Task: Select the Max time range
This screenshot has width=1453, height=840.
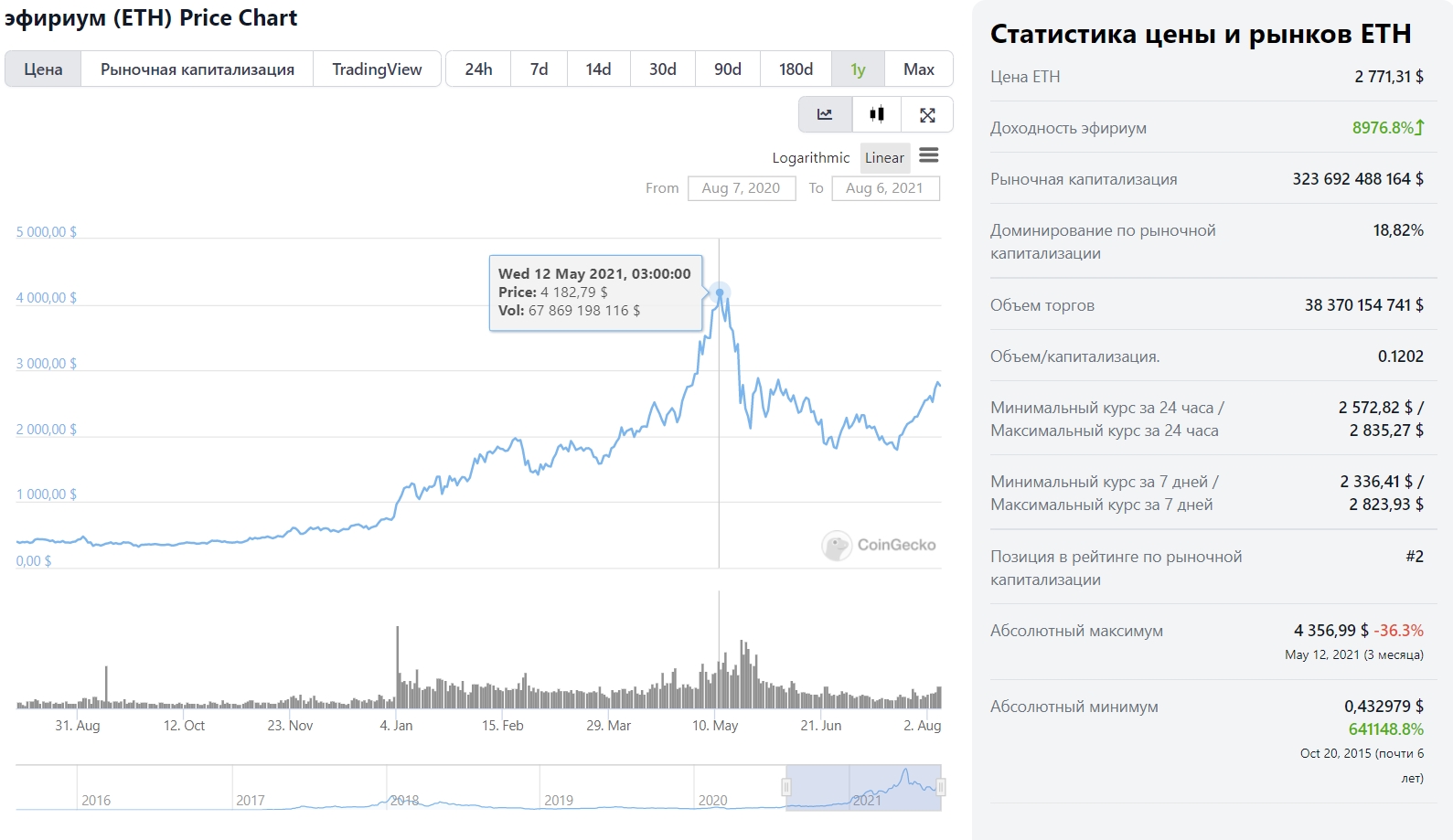Action: point(919,69)
